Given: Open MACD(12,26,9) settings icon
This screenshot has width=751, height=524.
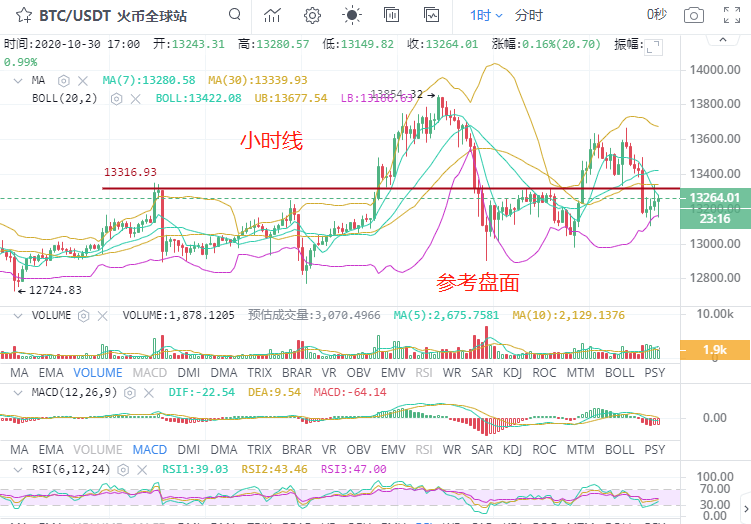Looking at the screenshot, I should [x=129, y=393].
